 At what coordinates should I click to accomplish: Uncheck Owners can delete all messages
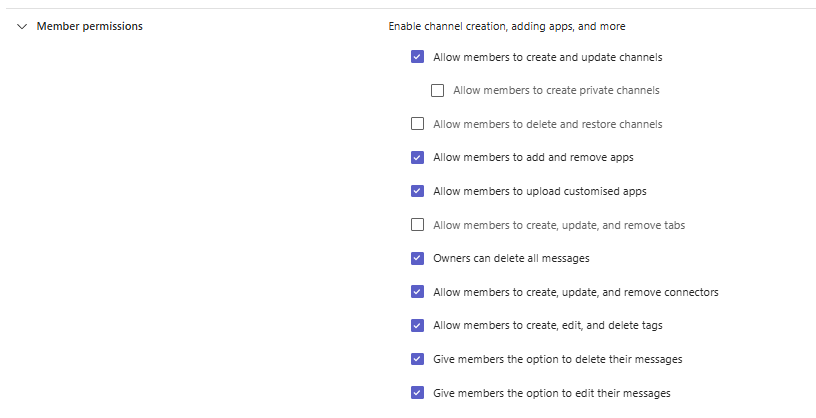tap(417, 259)
